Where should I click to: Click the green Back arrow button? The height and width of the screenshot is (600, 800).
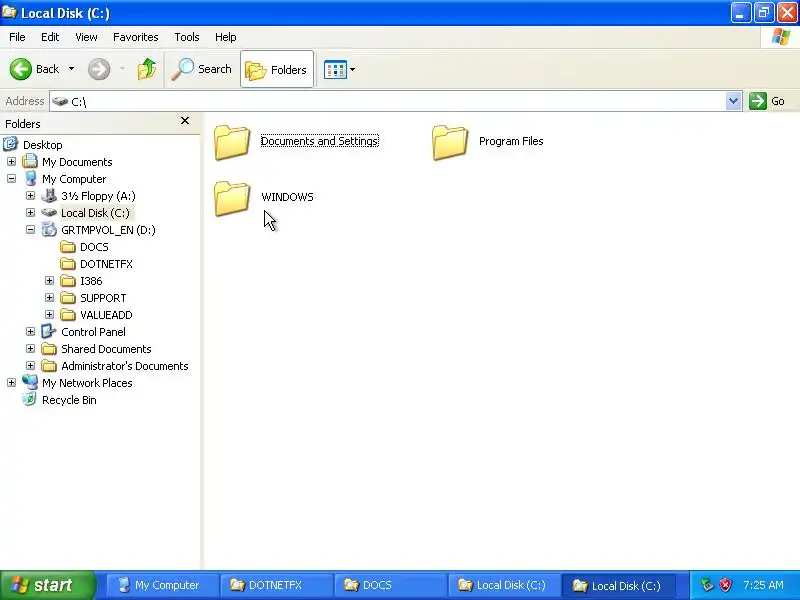[x=20, y=69]
